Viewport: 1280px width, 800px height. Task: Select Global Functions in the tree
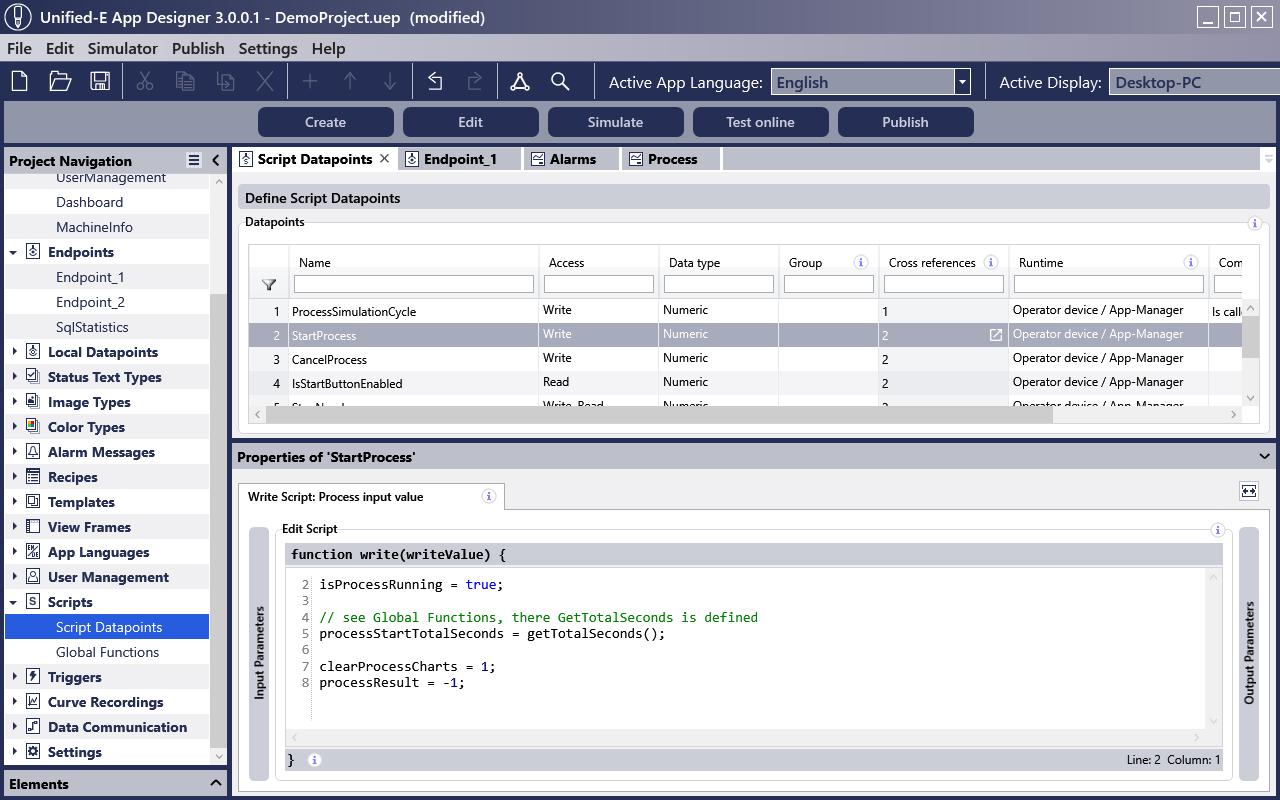[x=108, y=652]
